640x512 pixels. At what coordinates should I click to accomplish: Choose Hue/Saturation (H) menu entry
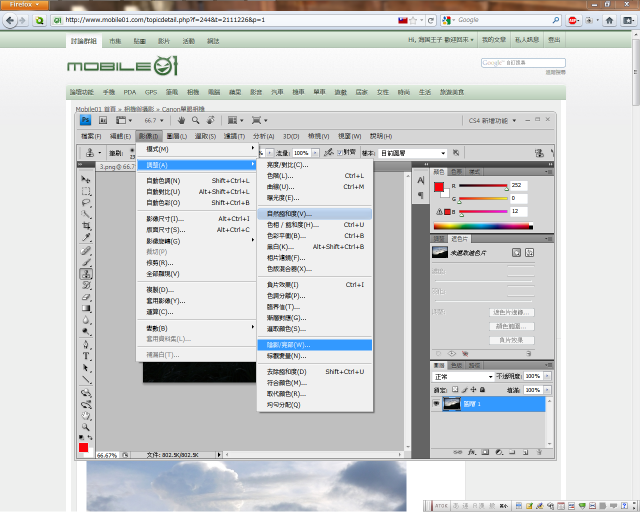click(315, 225)
